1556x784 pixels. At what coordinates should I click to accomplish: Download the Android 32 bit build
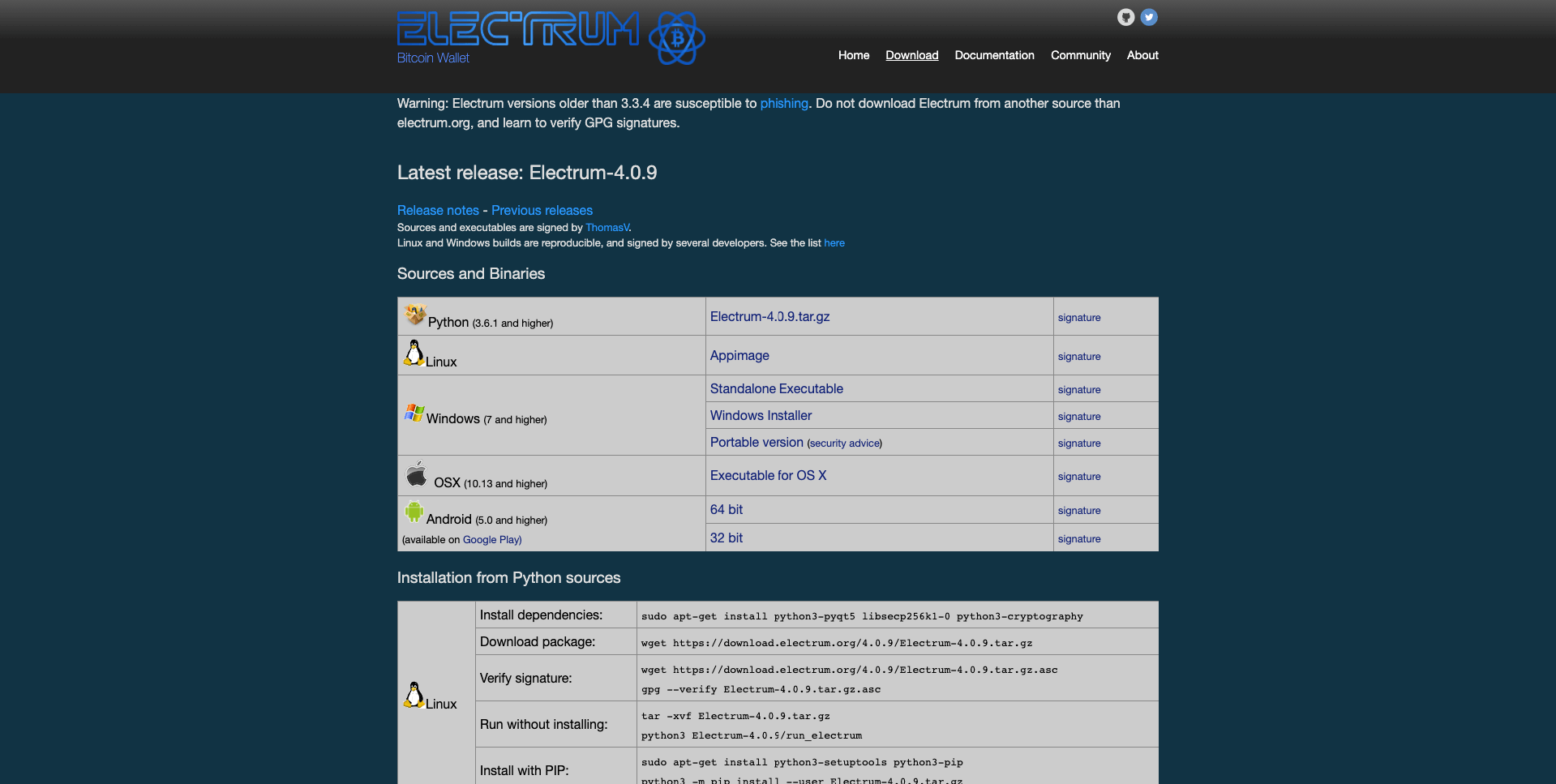coord(727,538)
